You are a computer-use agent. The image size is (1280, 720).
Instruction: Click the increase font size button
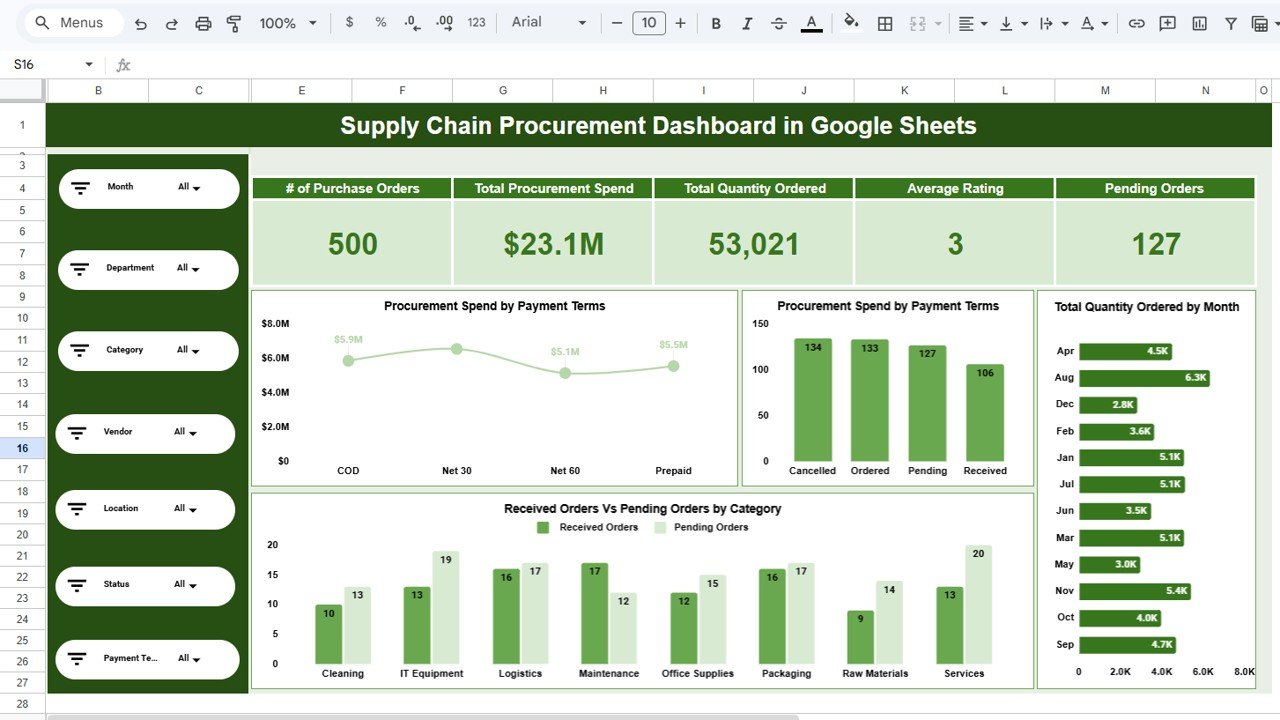(x=680, y=22)
